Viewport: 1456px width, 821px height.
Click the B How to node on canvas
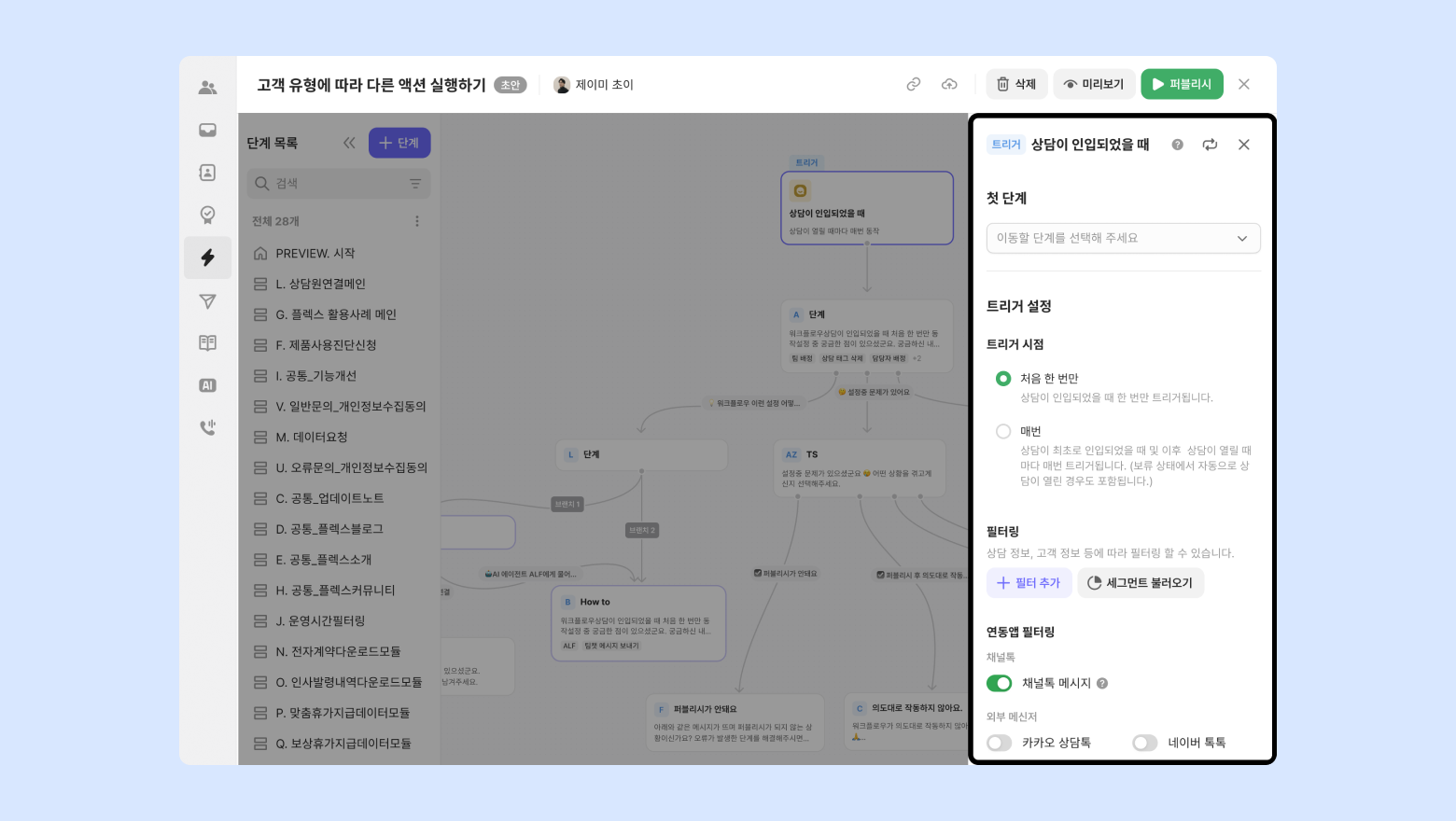point(638,624)
